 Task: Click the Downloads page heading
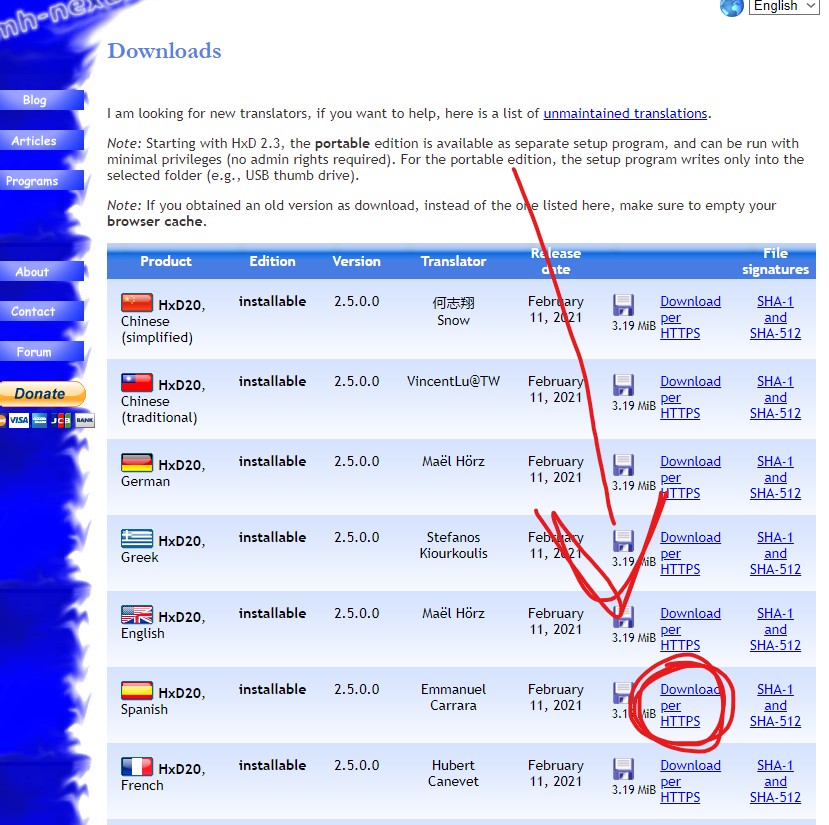164,51
